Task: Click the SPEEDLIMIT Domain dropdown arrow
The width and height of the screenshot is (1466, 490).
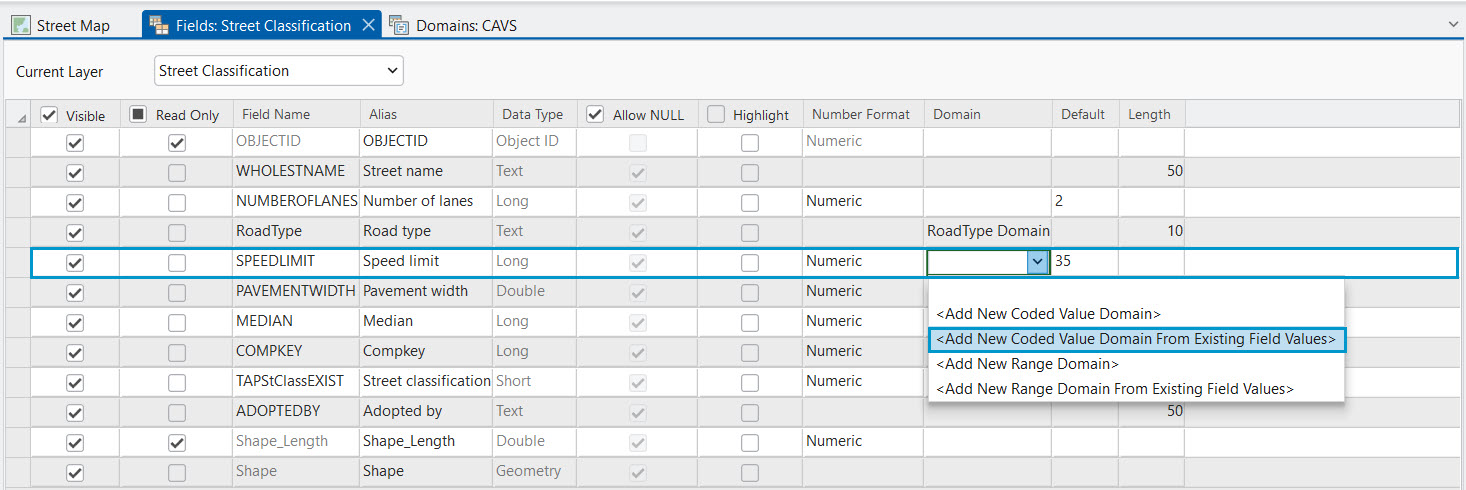Action: (x=1037, y=262)
